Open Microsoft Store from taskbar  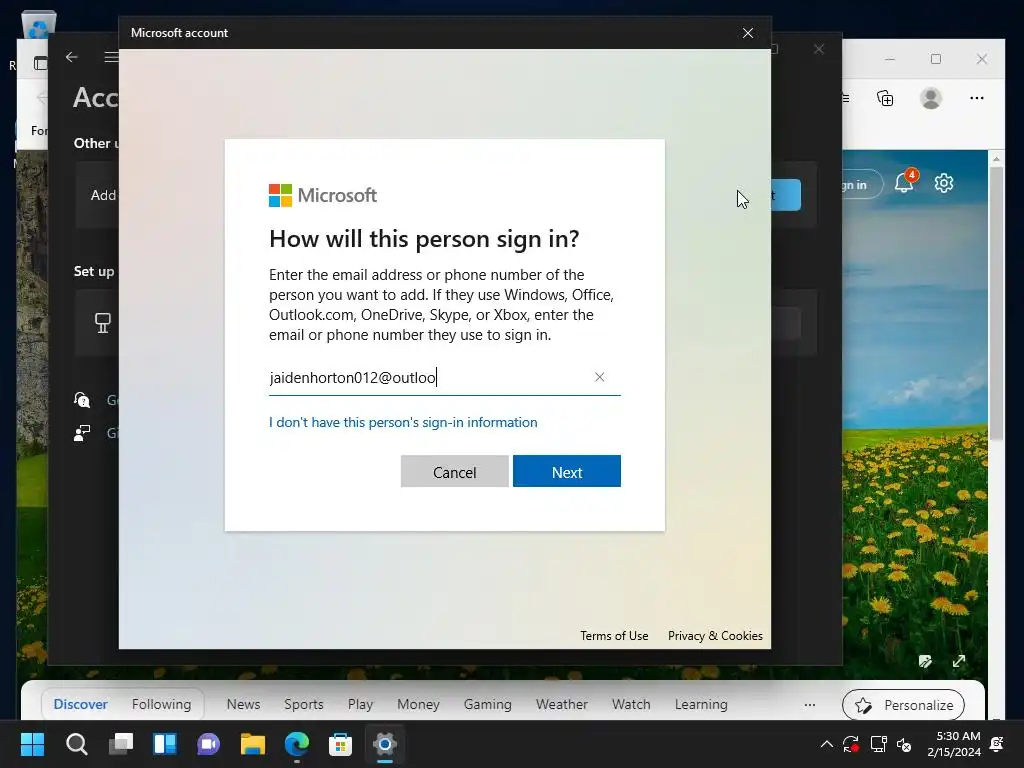[x=340, y=744]
